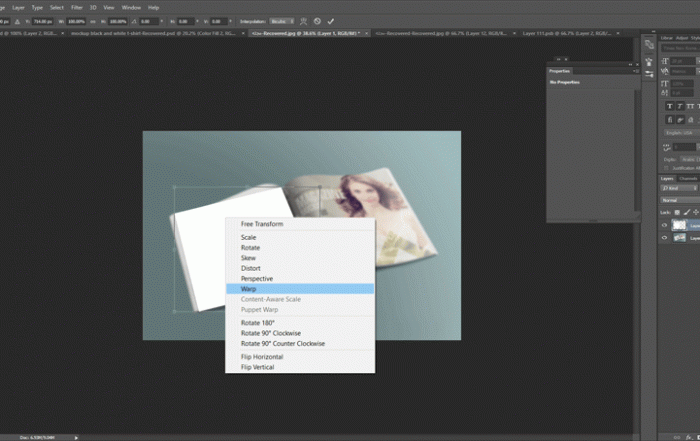The height and width of the screenshot is (441, 700).
Task: Open the Type menu
Action: (37, 8)
